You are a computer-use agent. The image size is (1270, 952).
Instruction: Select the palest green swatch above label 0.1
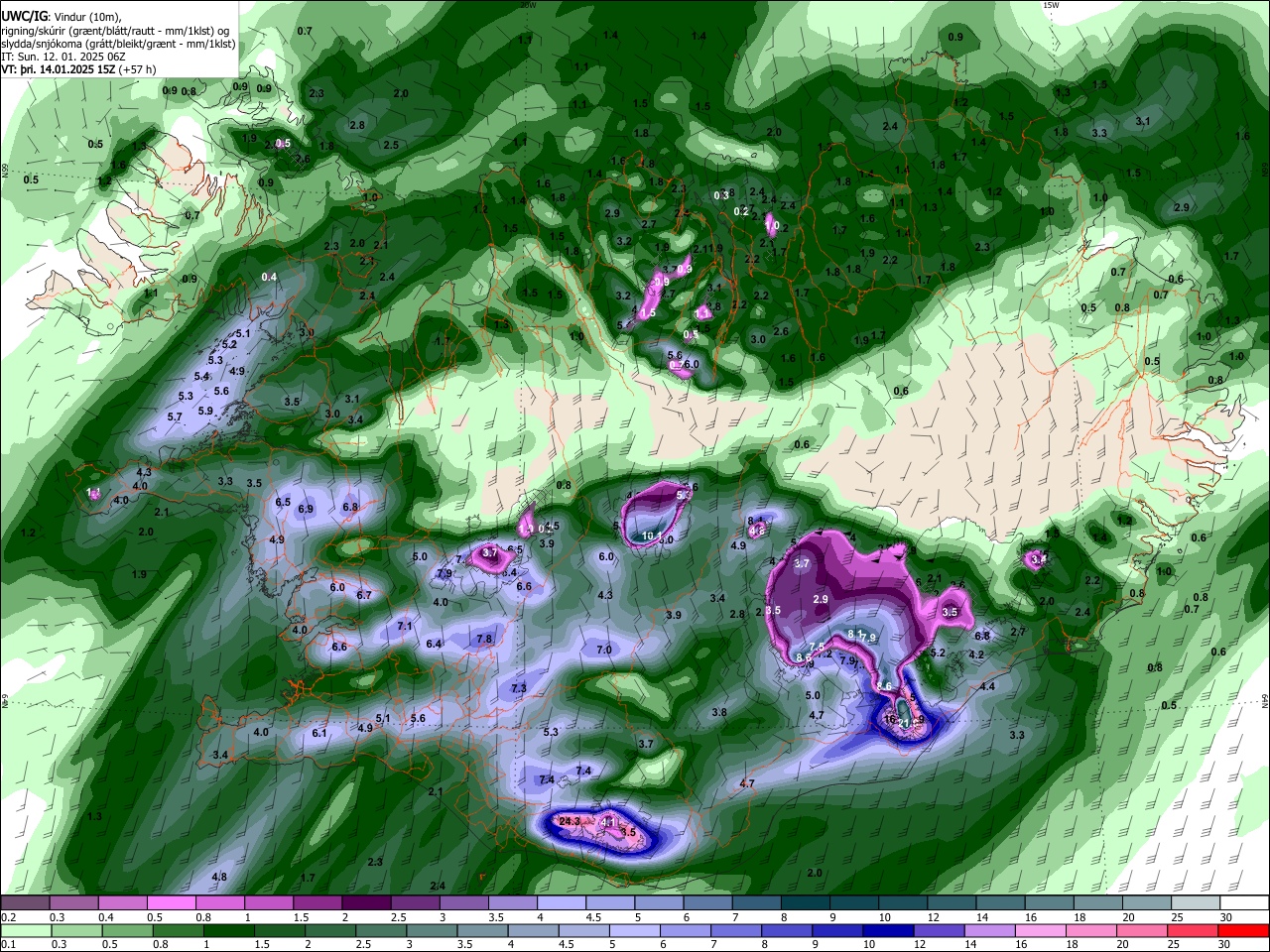click(26, 930)
